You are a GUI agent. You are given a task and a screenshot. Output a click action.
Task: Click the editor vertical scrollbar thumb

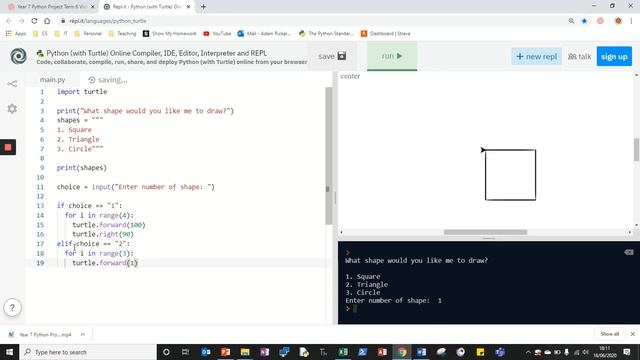tap(329, 156)
